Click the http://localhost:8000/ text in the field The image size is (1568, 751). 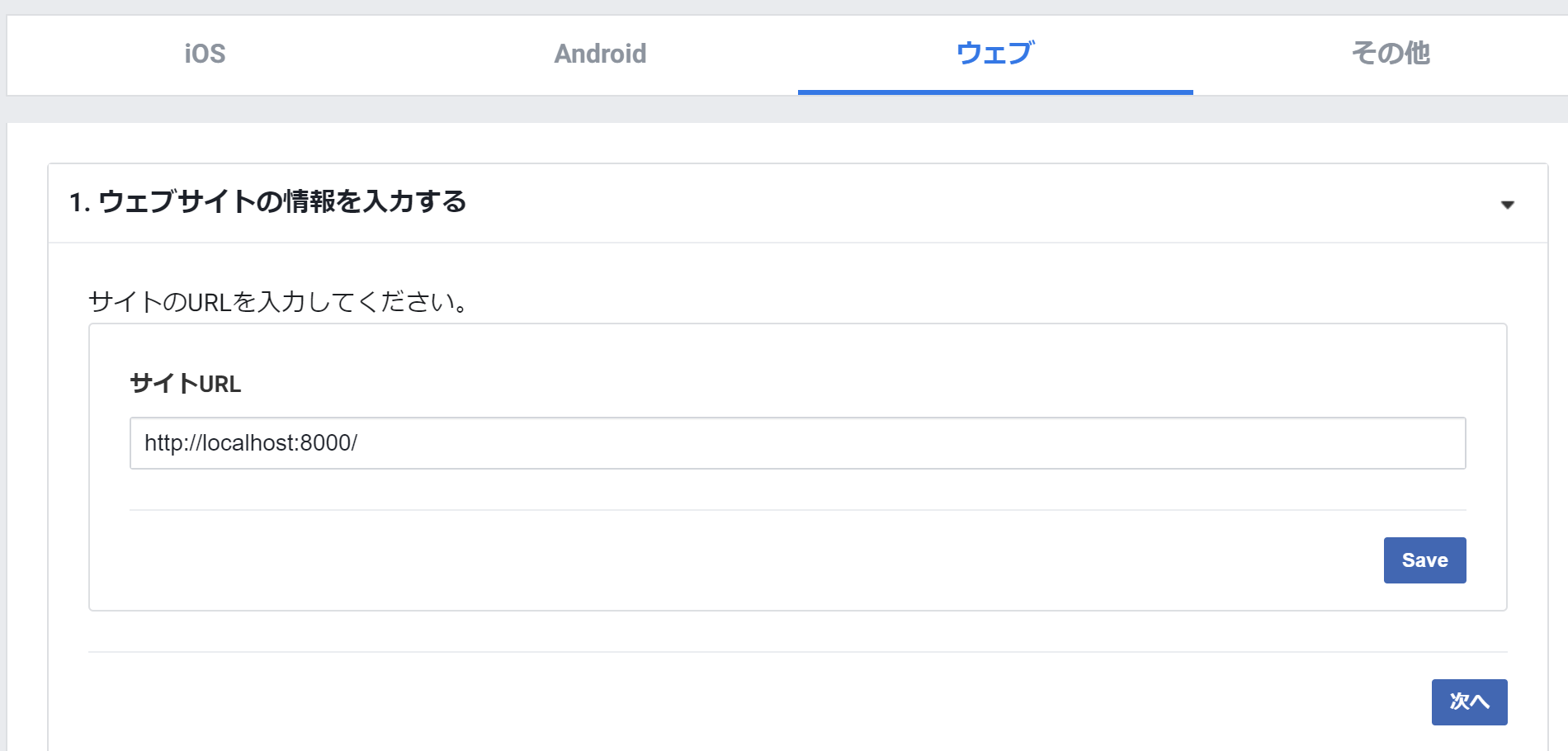(251, 443)
